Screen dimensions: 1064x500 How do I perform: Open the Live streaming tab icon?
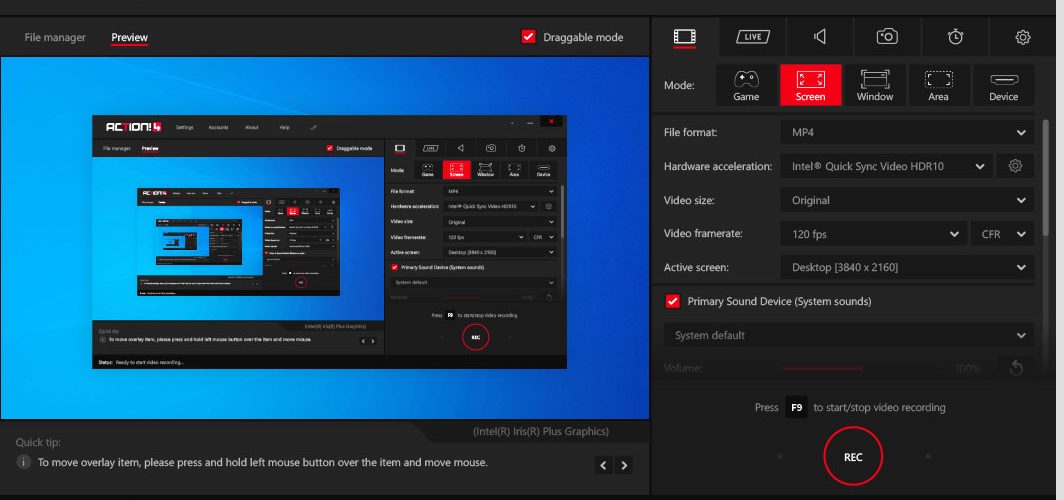[x=753, y=37]
